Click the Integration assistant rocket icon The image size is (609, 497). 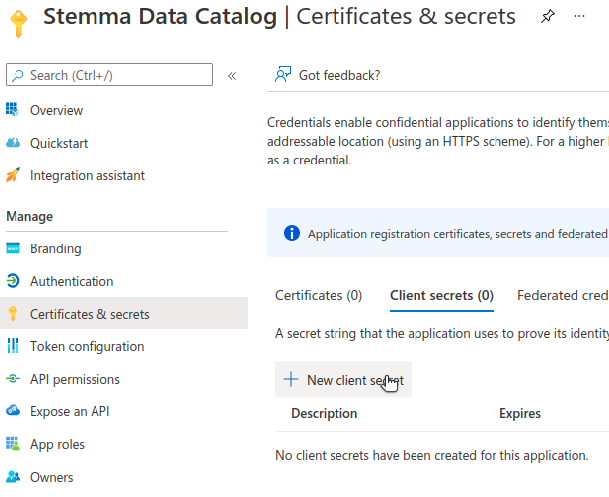13,175
